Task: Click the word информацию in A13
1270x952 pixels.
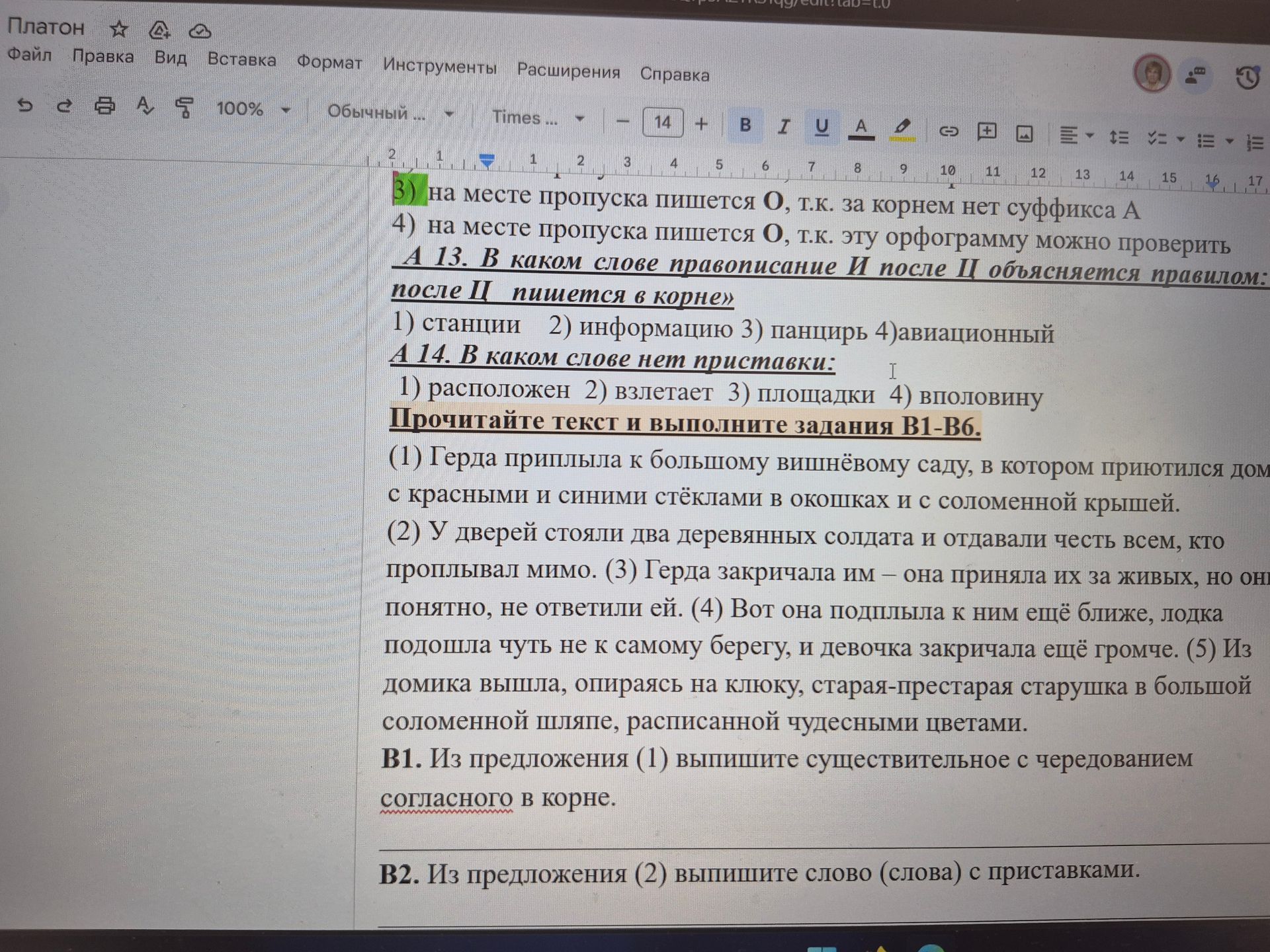Action: point(656,328)
